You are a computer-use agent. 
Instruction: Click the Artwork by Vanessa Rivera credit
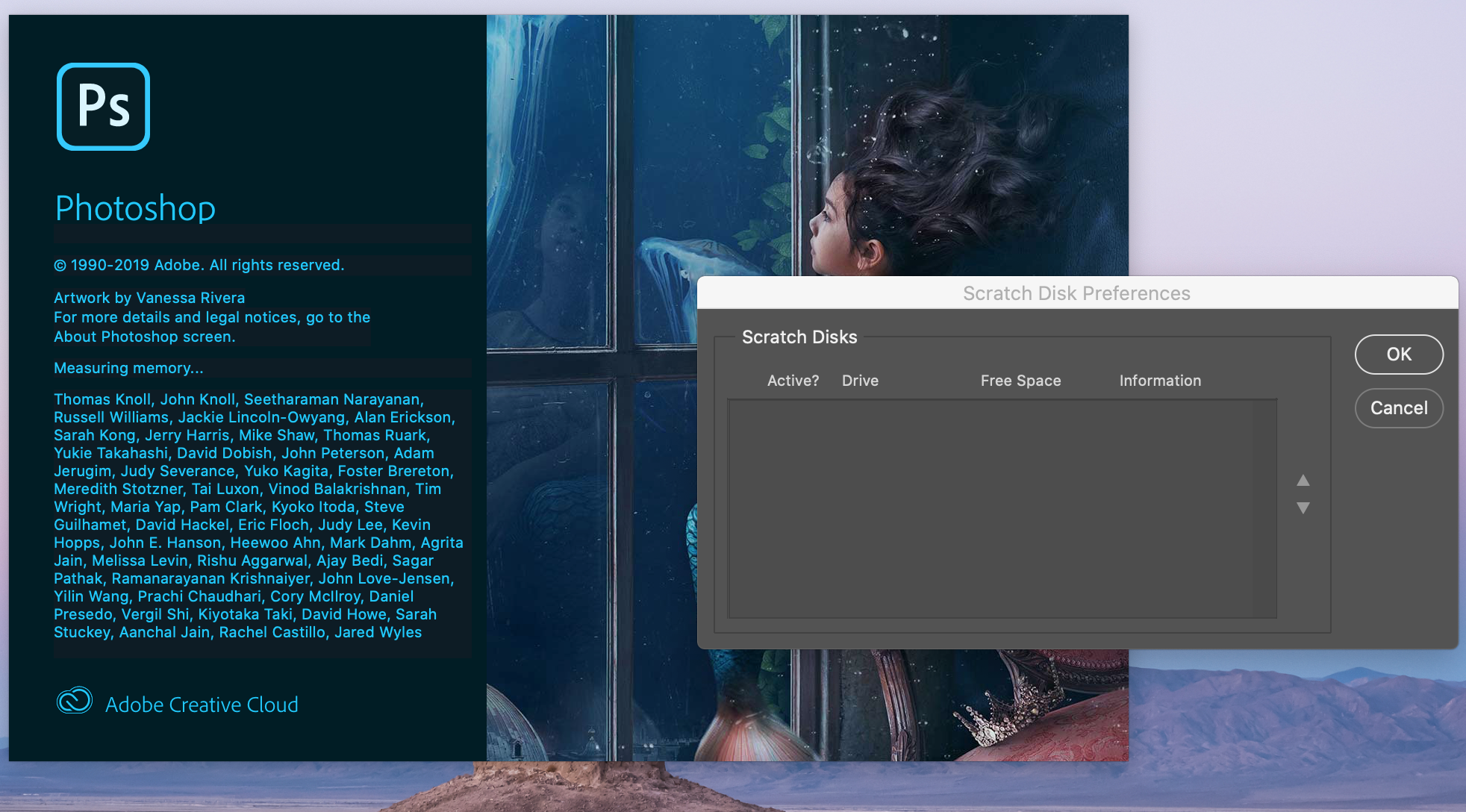pos(149,297)
